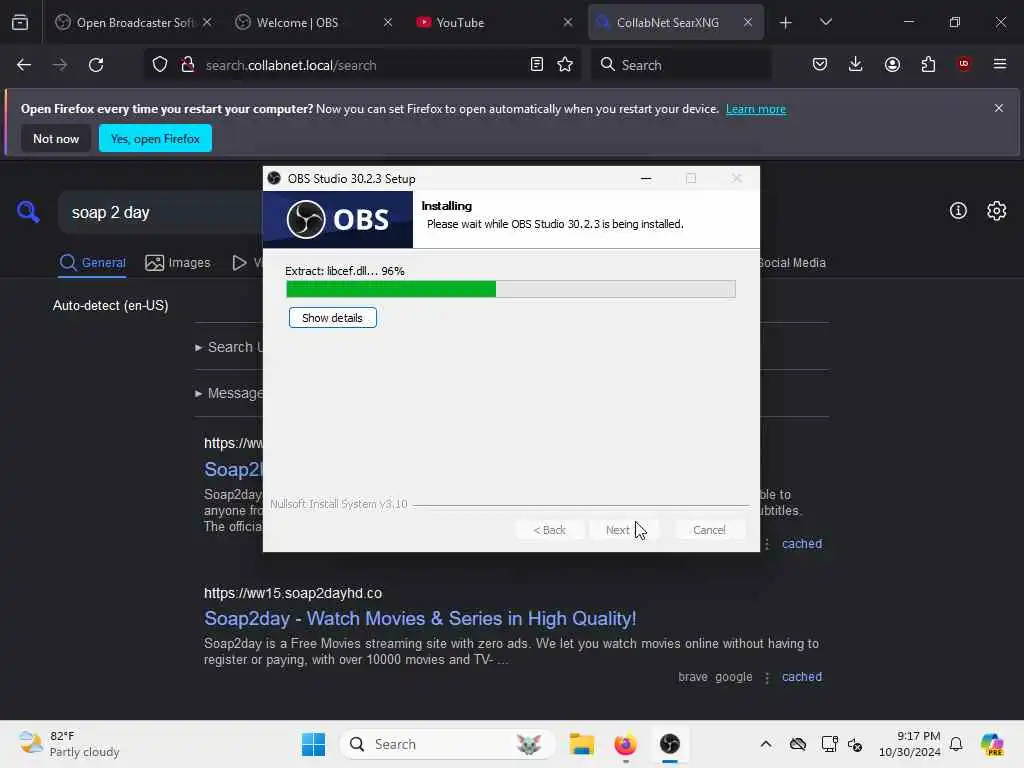Open the Pocket save icon
The image size is (1024, 768).
click(x=820, y=64)
